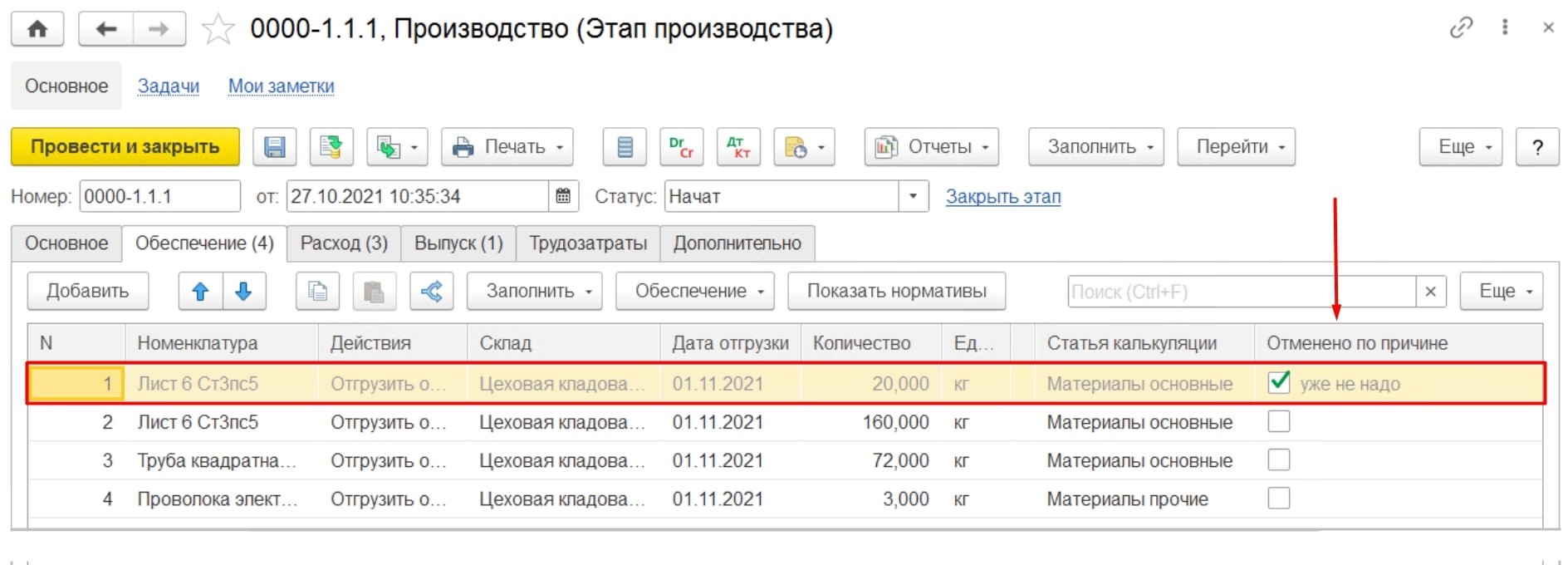This screenshot has width=1568, height=565.
Task: Open help with question mark button
Action: [x=1538, y=147]
